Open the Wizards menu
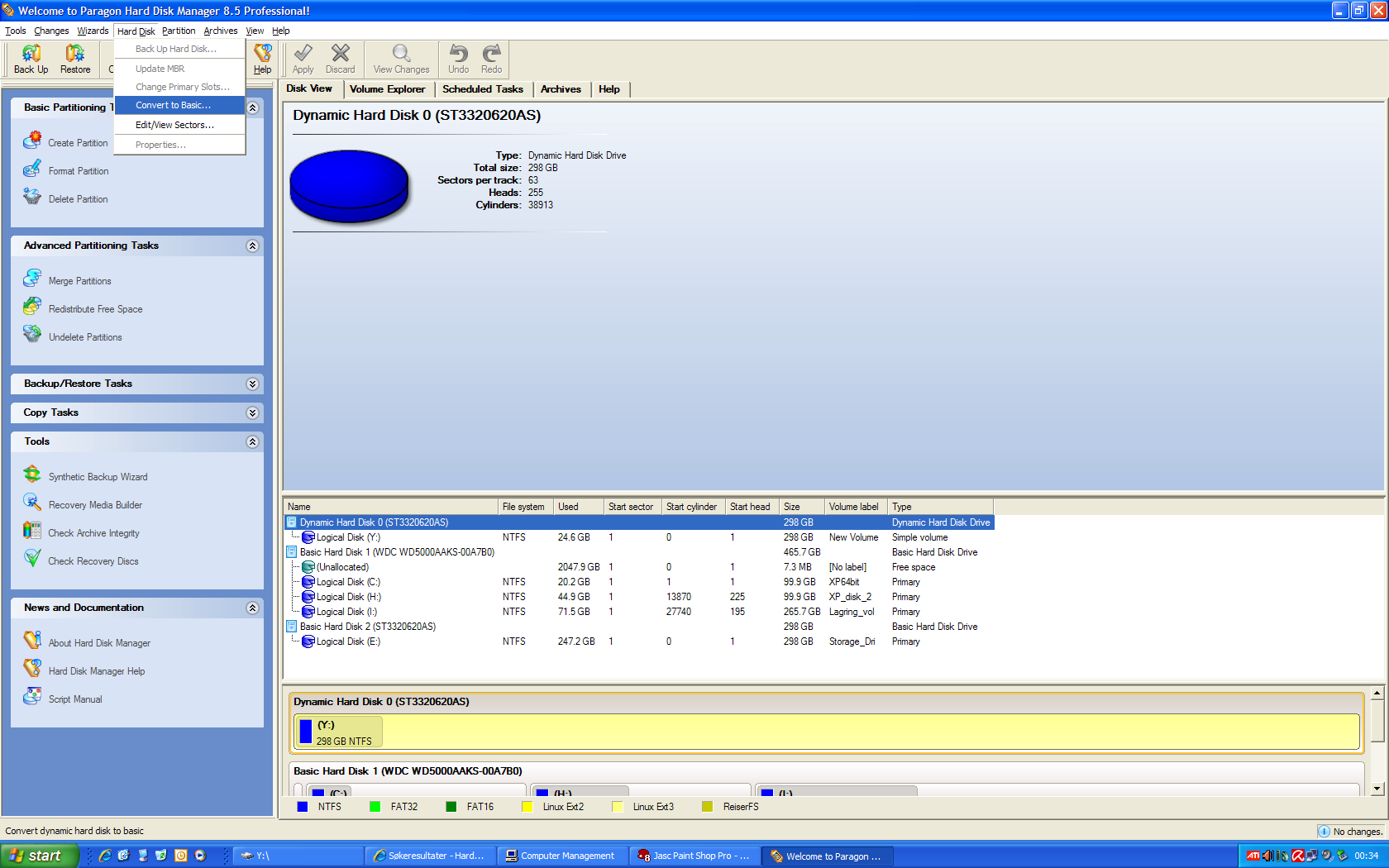This screenshot has width=1389, height=868. click(x=93, y=31)
